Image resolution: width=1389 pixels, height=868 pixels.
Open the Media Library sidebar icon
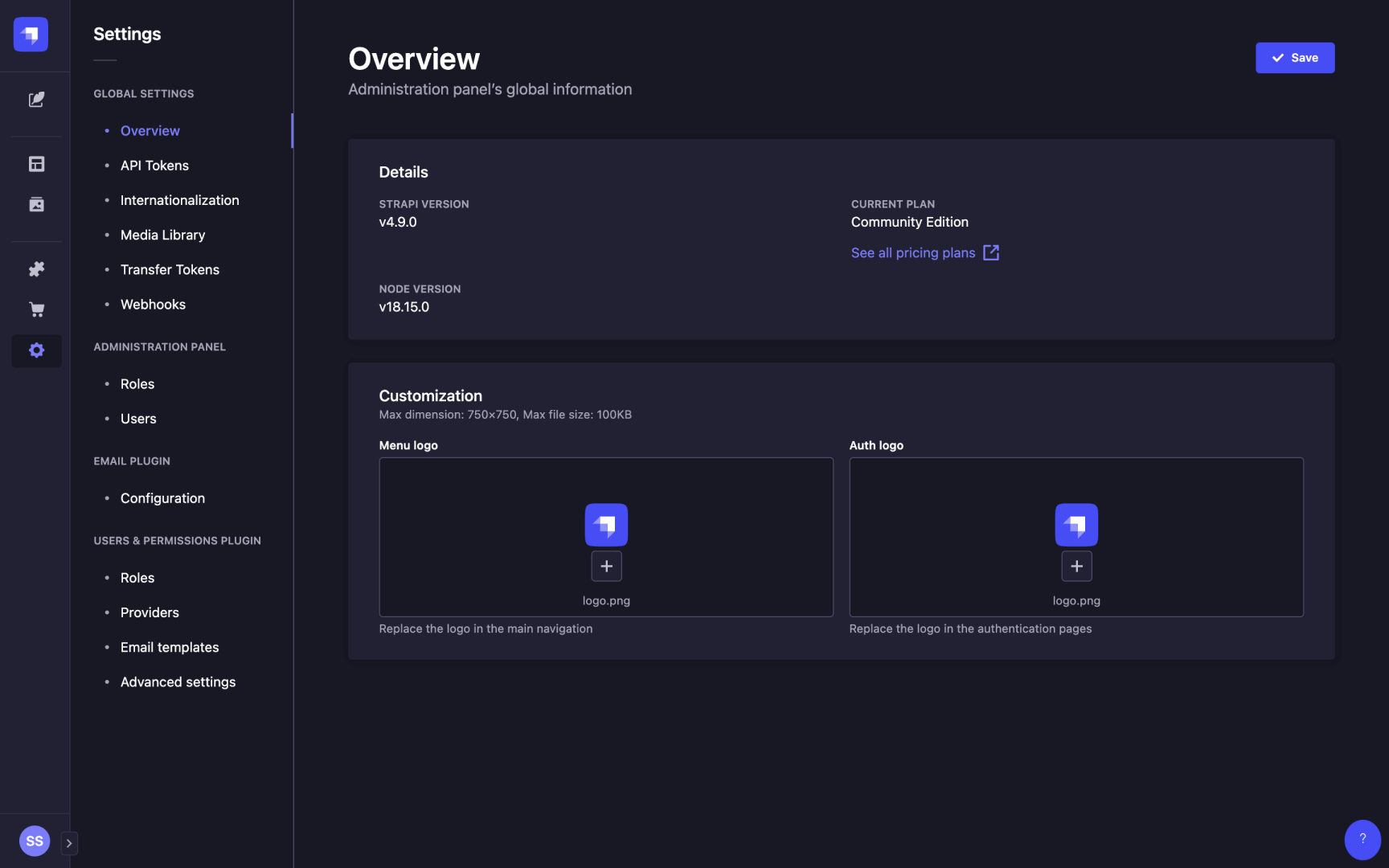[36, 204]
